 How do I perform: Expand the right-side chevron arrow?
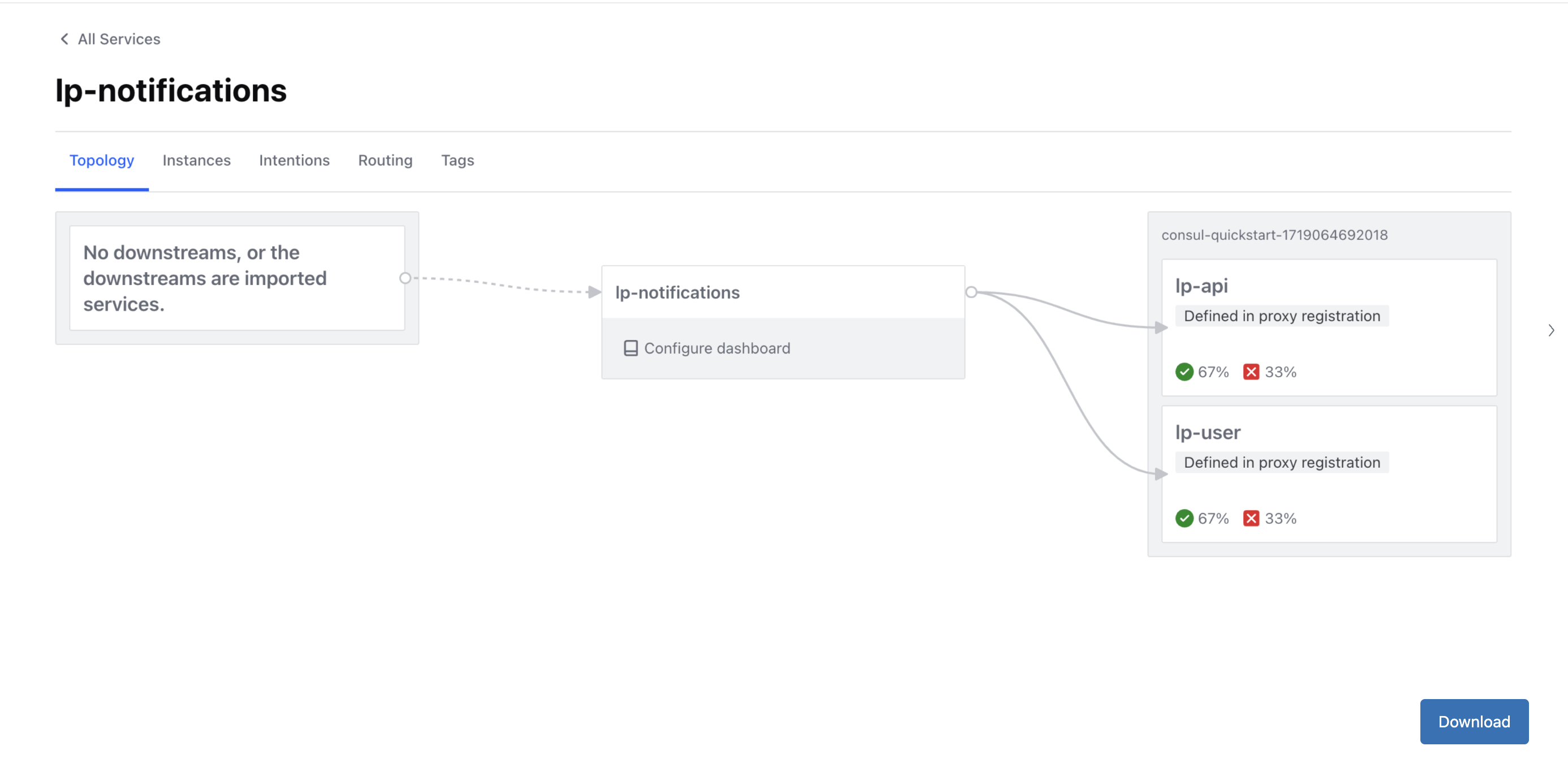coord(1551,330)
